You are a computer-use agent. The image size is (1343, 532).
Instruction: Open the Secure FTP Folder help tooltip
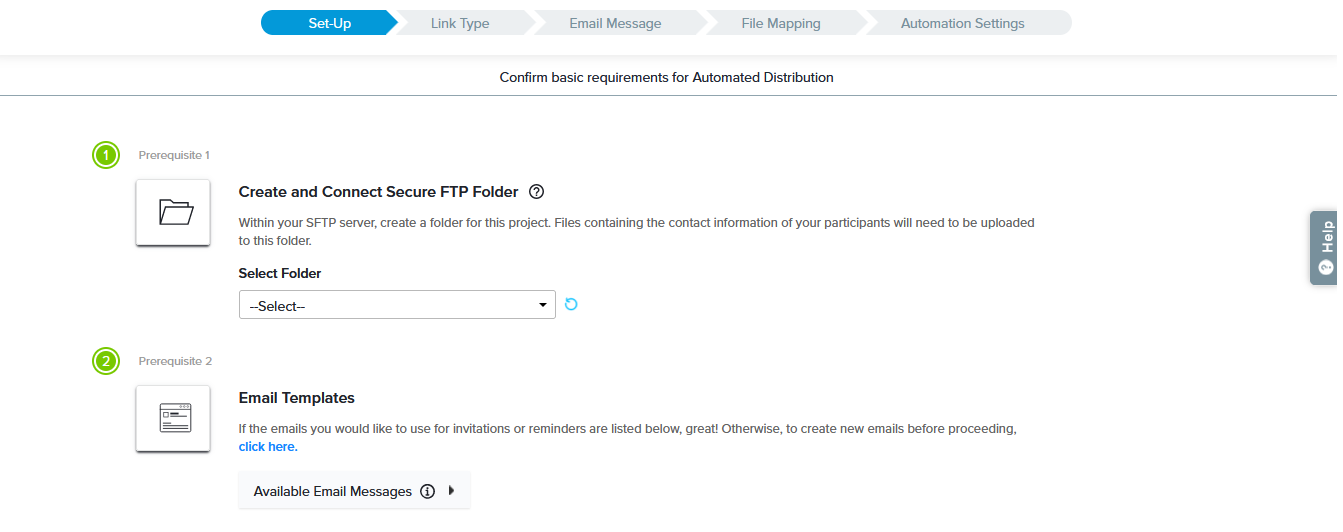[536, 192]
